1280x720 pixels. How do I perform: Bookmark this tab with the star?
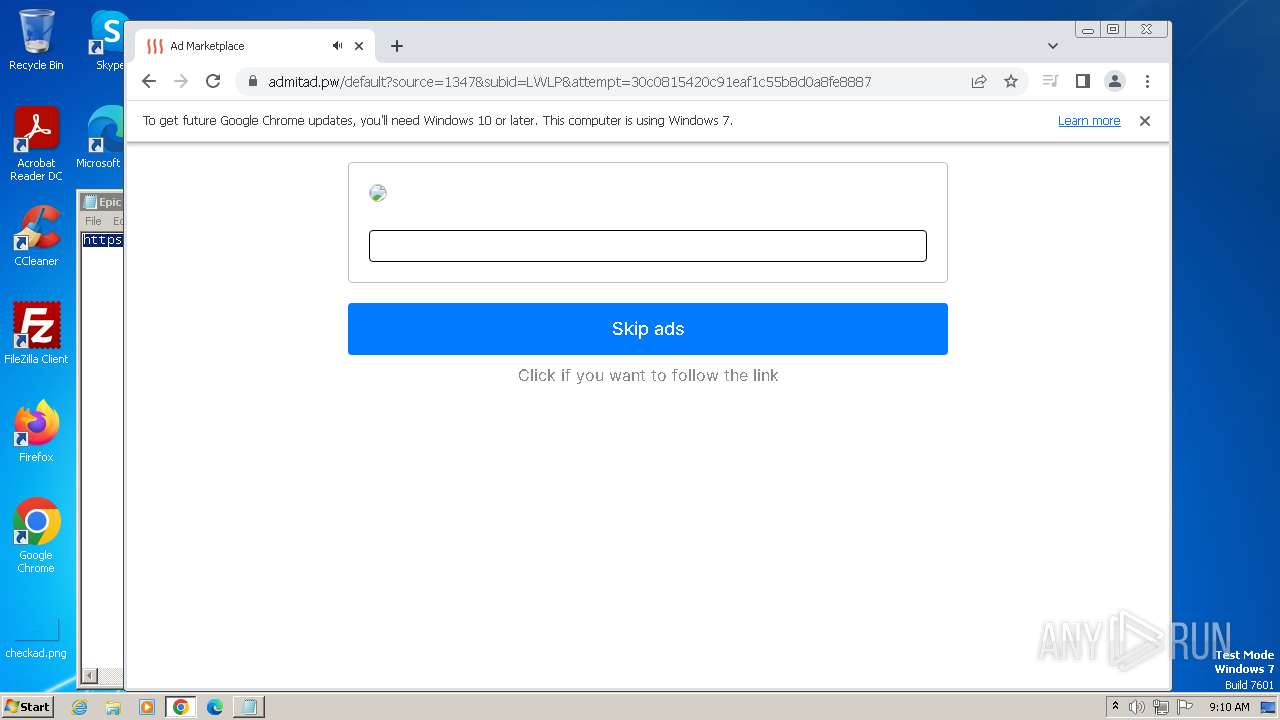point(1011,81)
